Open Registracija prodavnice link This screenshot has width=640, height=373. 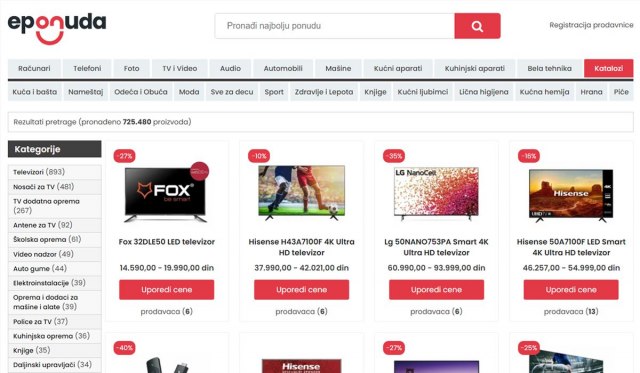coord(591,25)
